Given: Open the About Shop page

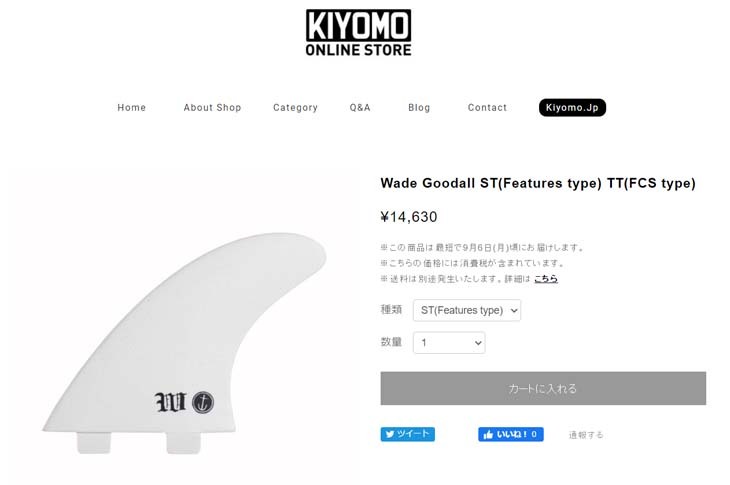Looking at the screenshot, I should [x=212, y=108].
